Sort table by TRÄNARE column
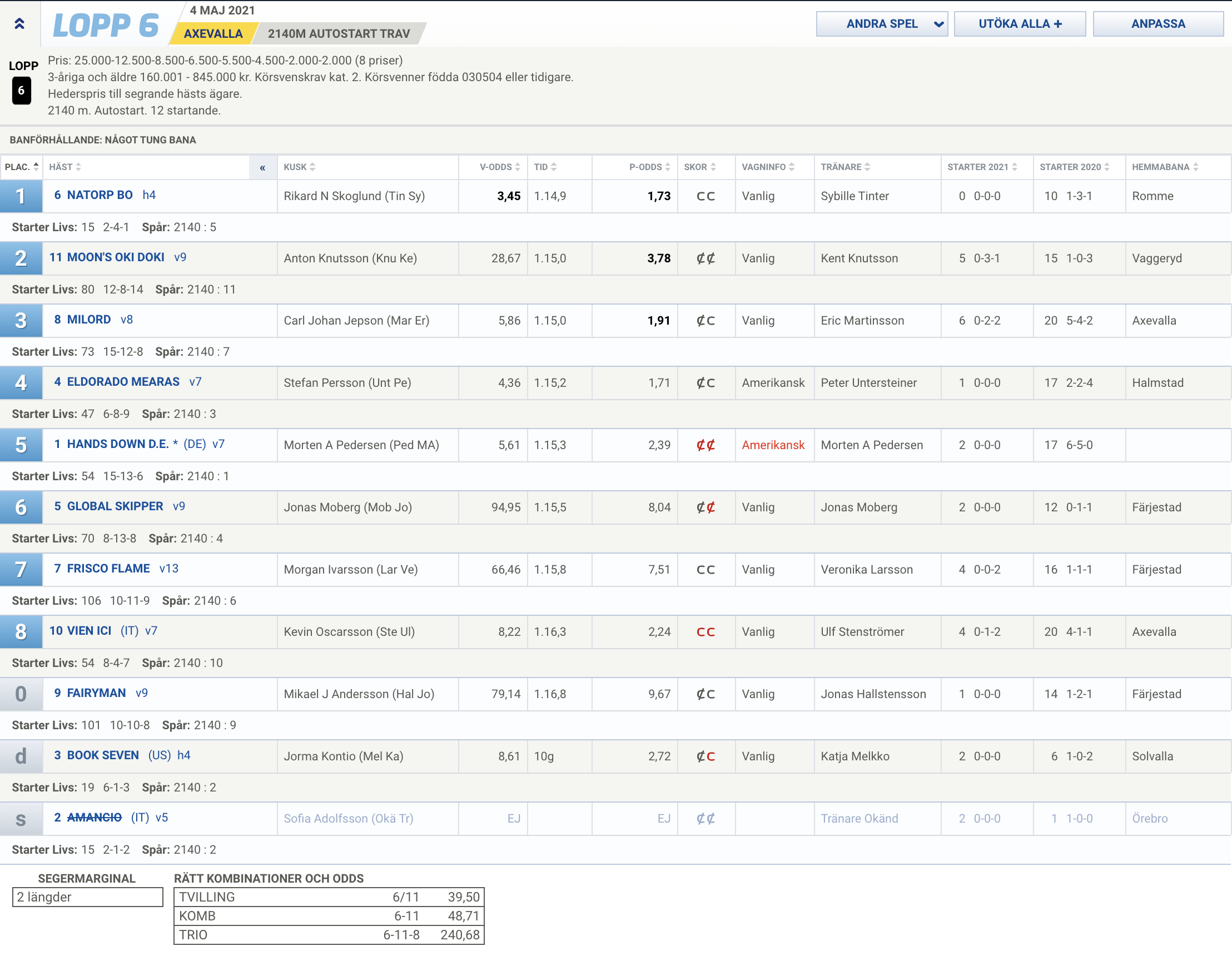 [846, 167]
